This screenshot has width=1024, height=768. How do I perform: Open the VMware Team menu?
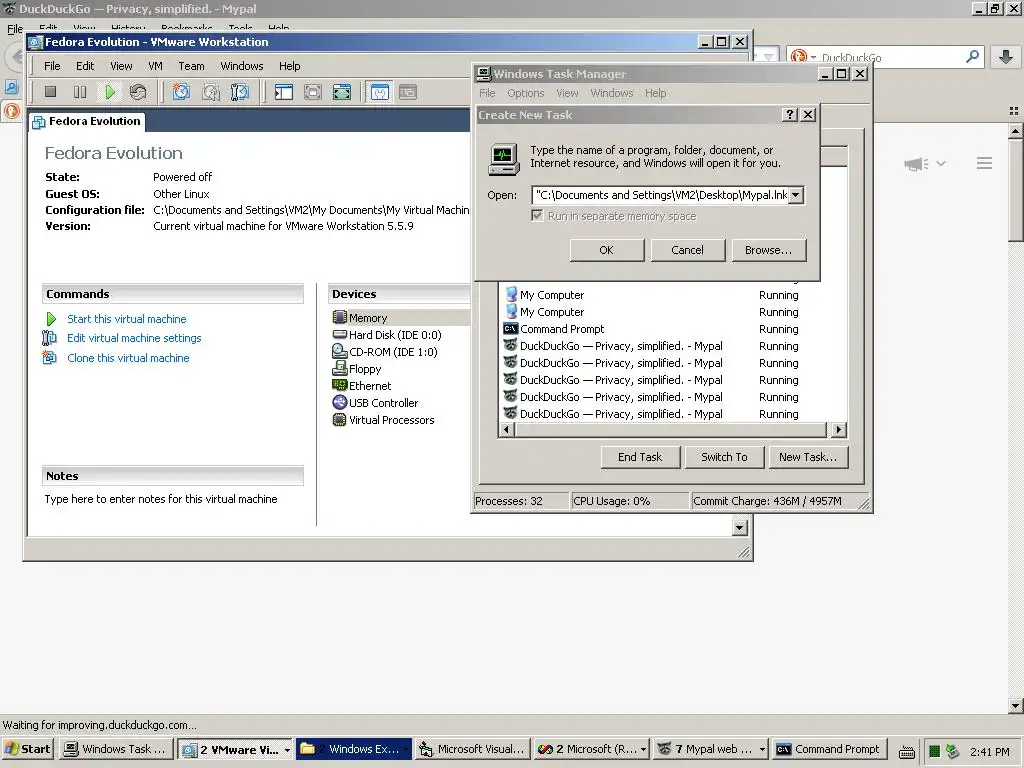pyautogui.click(x=191, y=66)
